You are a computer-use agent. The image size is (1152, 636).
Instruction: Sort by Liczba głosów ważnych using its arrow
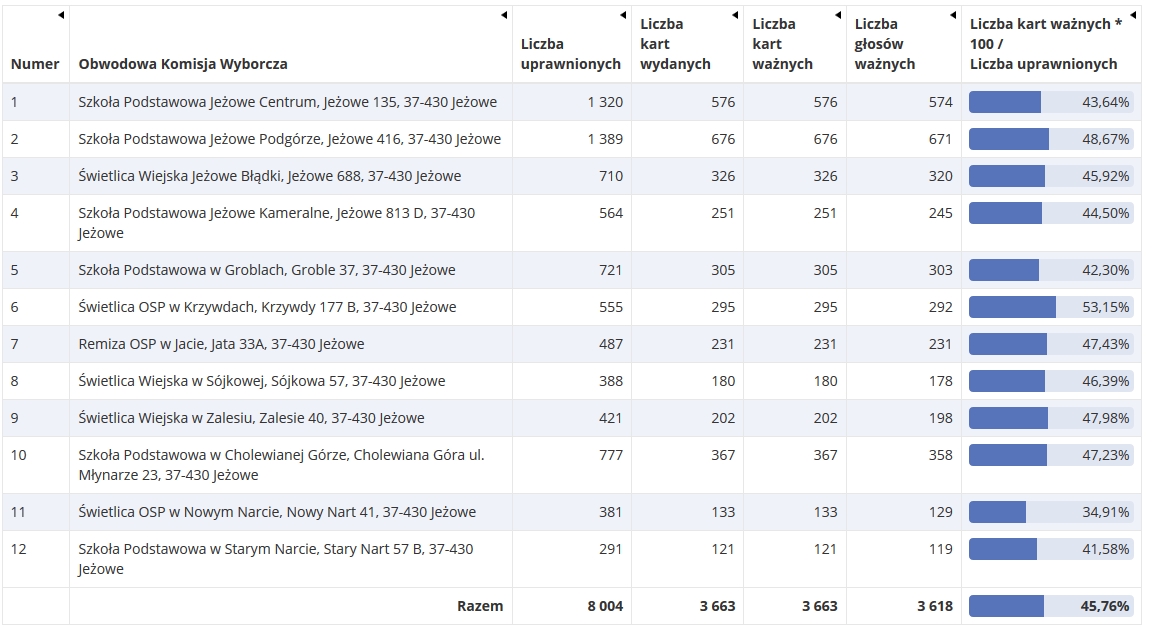[x=953, y=15]
